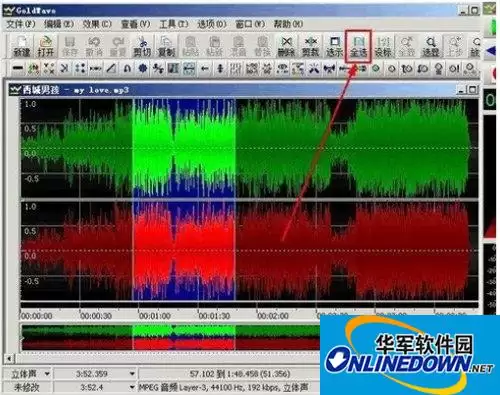Image resolution: width=500 pixels, height=395 pixels.
Task: Click the 新建 (New) toolbar button
Action: pyautogui.click(x=21, y=46)
